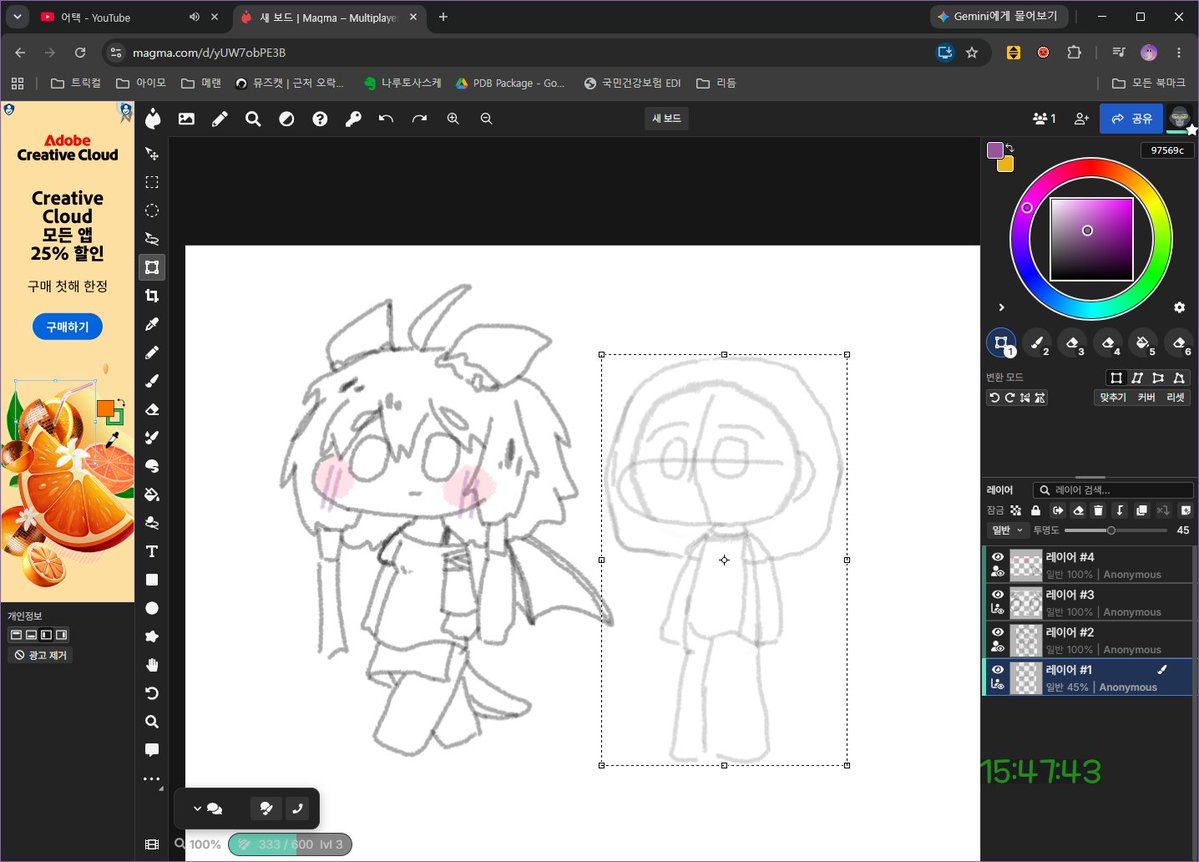
Task: Select the rectangular selection tool
Action: point(152,182)
